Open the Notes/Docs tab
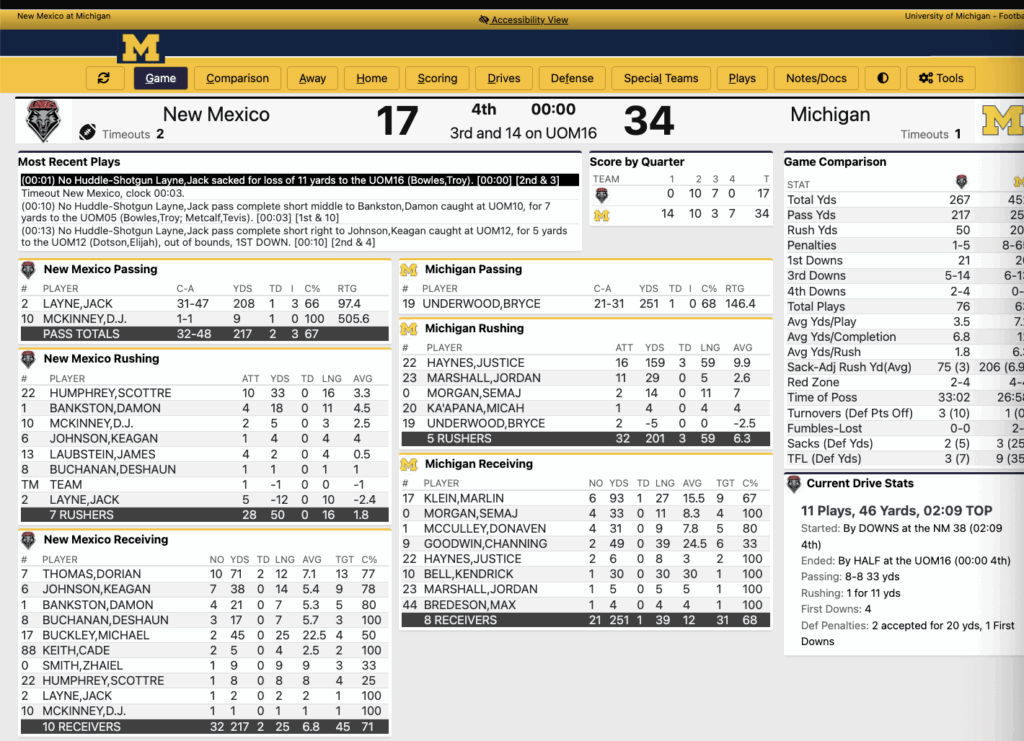Viewport: 1024px width, 741px height. pos(816,78)
